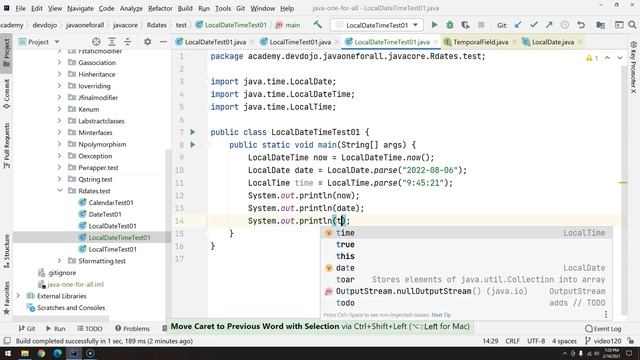Rollback changes with undo icon
640x360 pixels.
[581, 25]
